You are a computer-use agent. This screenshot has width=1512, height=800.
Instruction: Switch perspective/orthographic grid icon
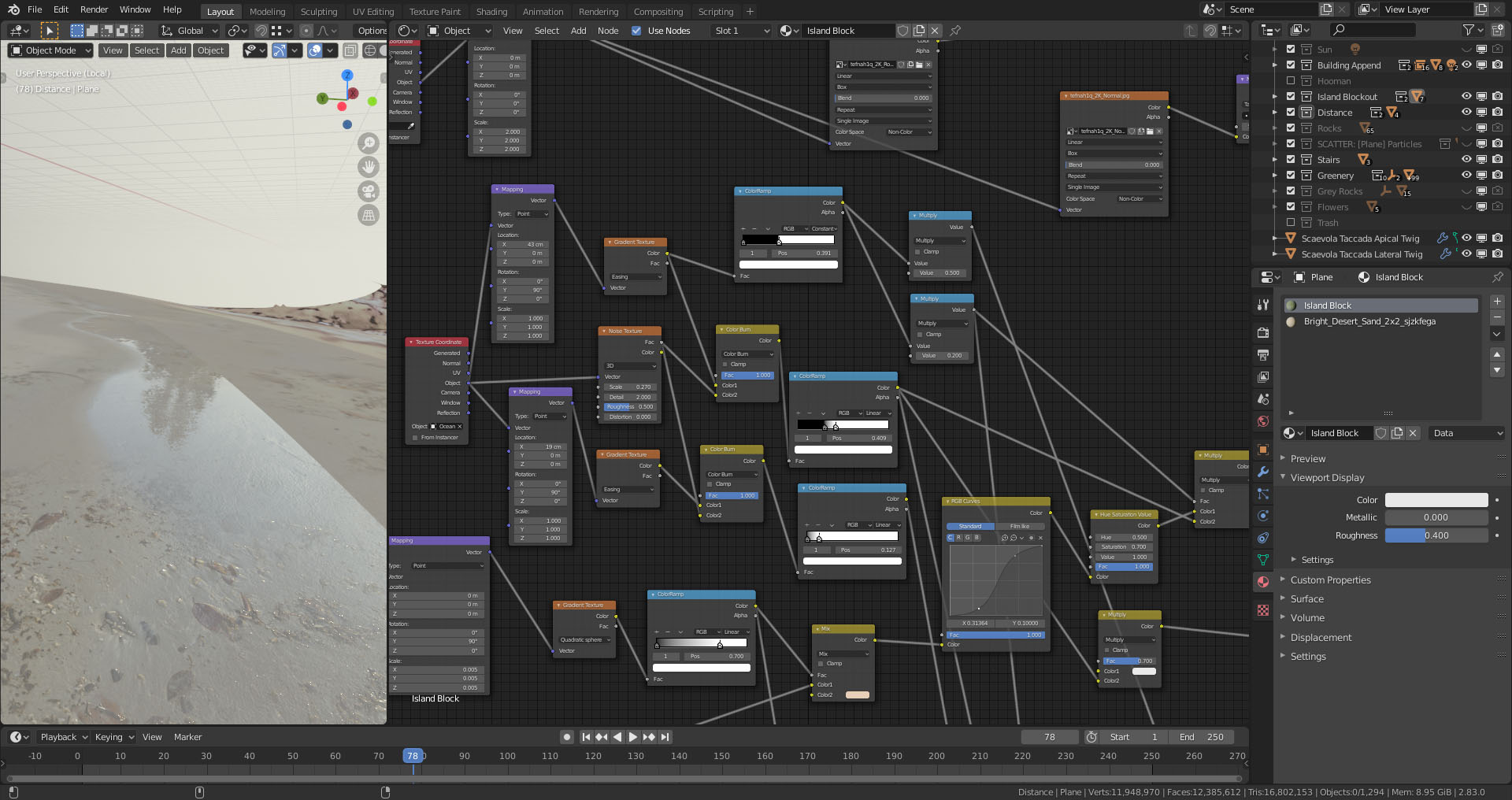[x=369, y=215]
